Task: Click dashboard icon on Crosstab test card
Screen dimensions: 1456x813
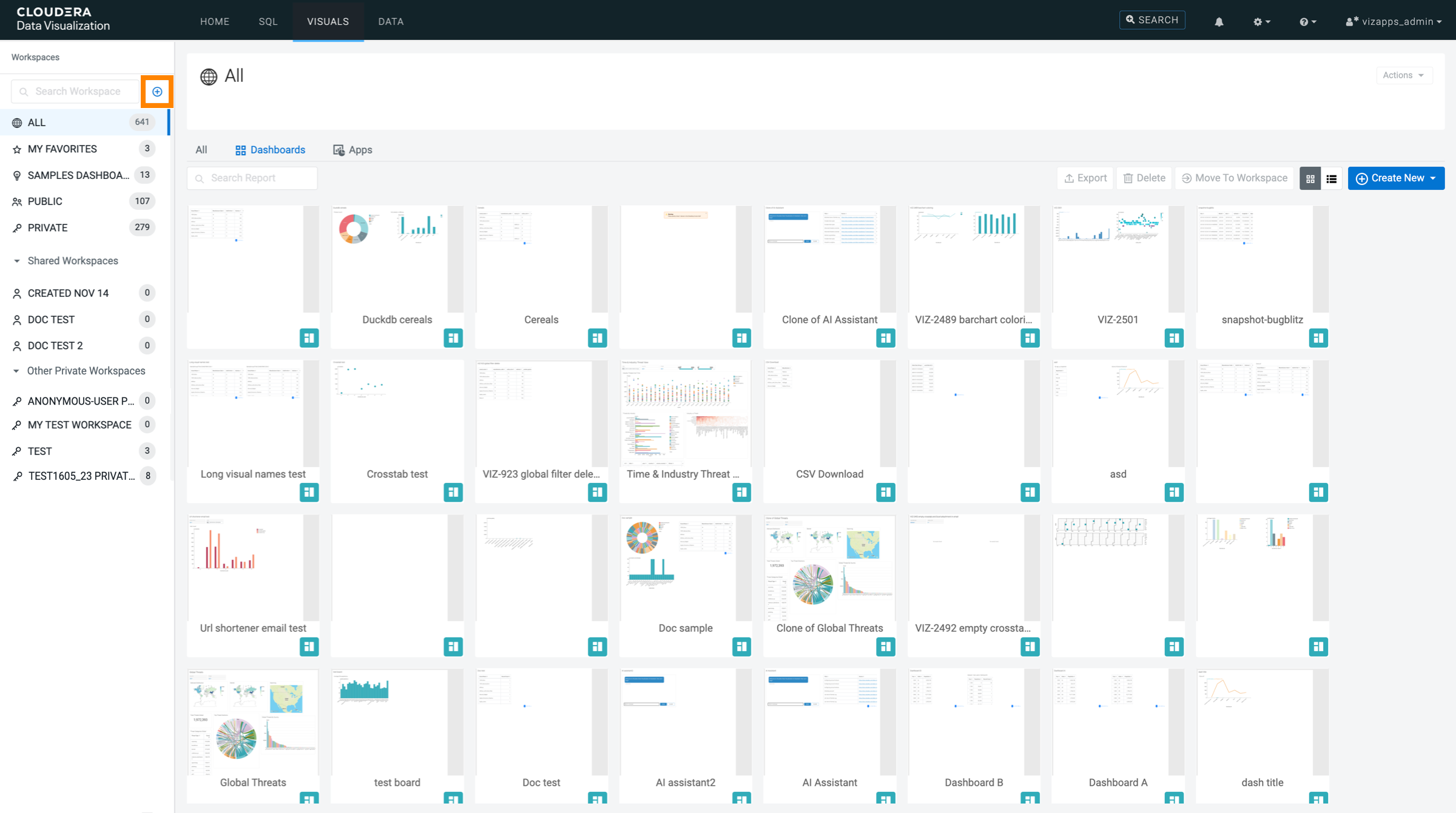Action: click(x=453, y=492)
